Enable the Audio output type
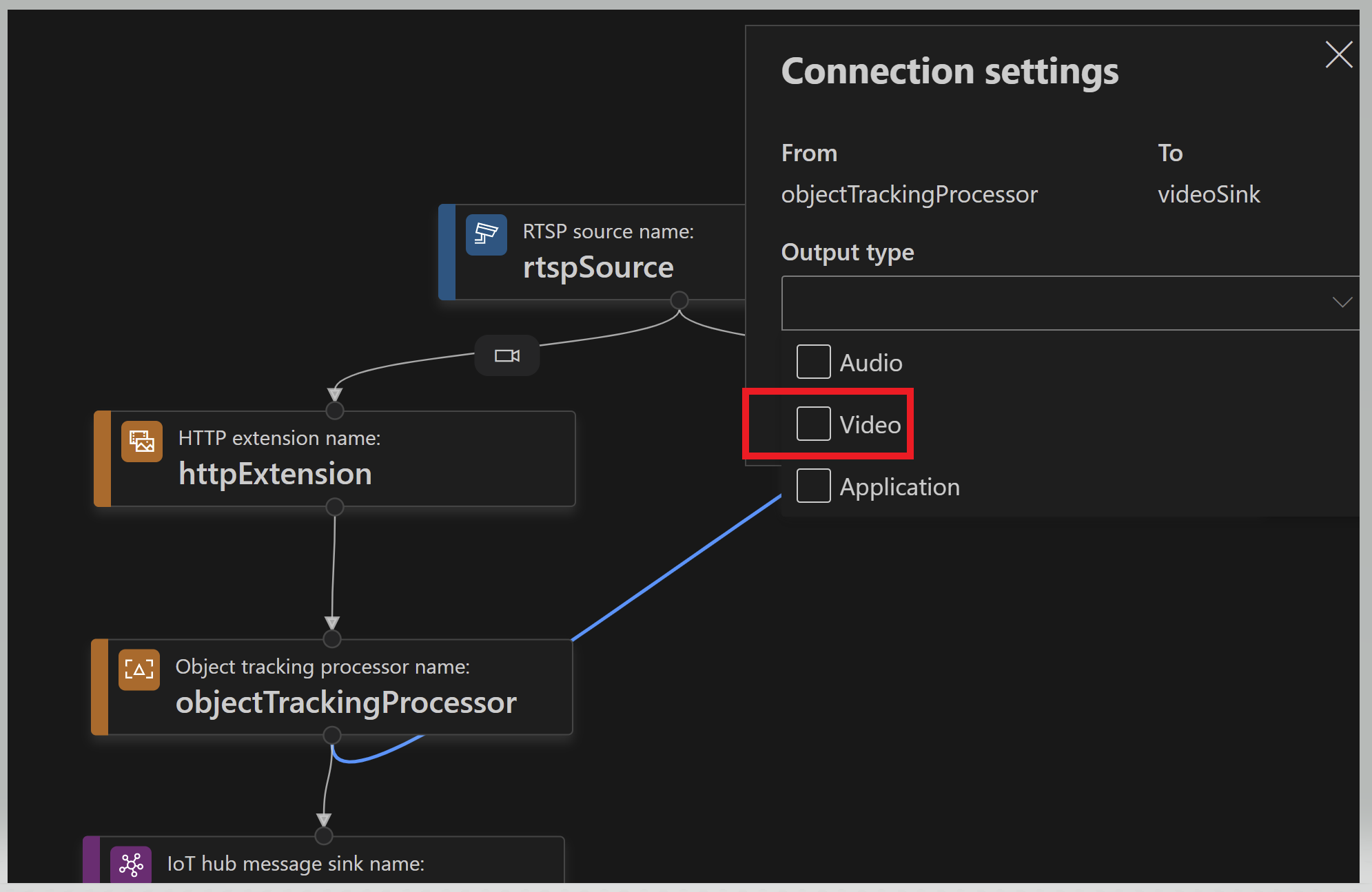 pyautogui.click(x=813, y=361)
